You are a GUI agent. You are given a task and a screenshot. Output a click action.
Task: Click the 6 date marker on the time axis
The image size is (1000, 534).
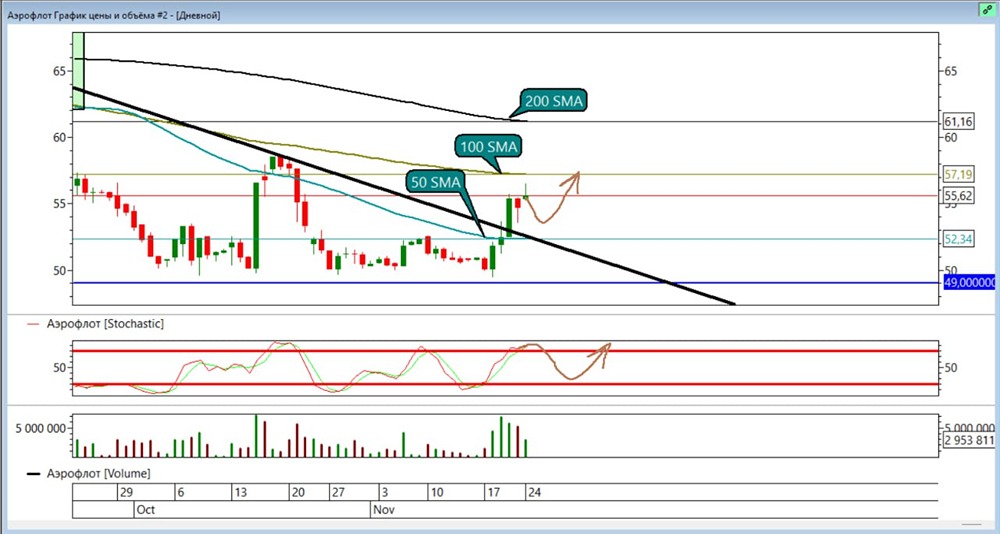click(180, 493)
